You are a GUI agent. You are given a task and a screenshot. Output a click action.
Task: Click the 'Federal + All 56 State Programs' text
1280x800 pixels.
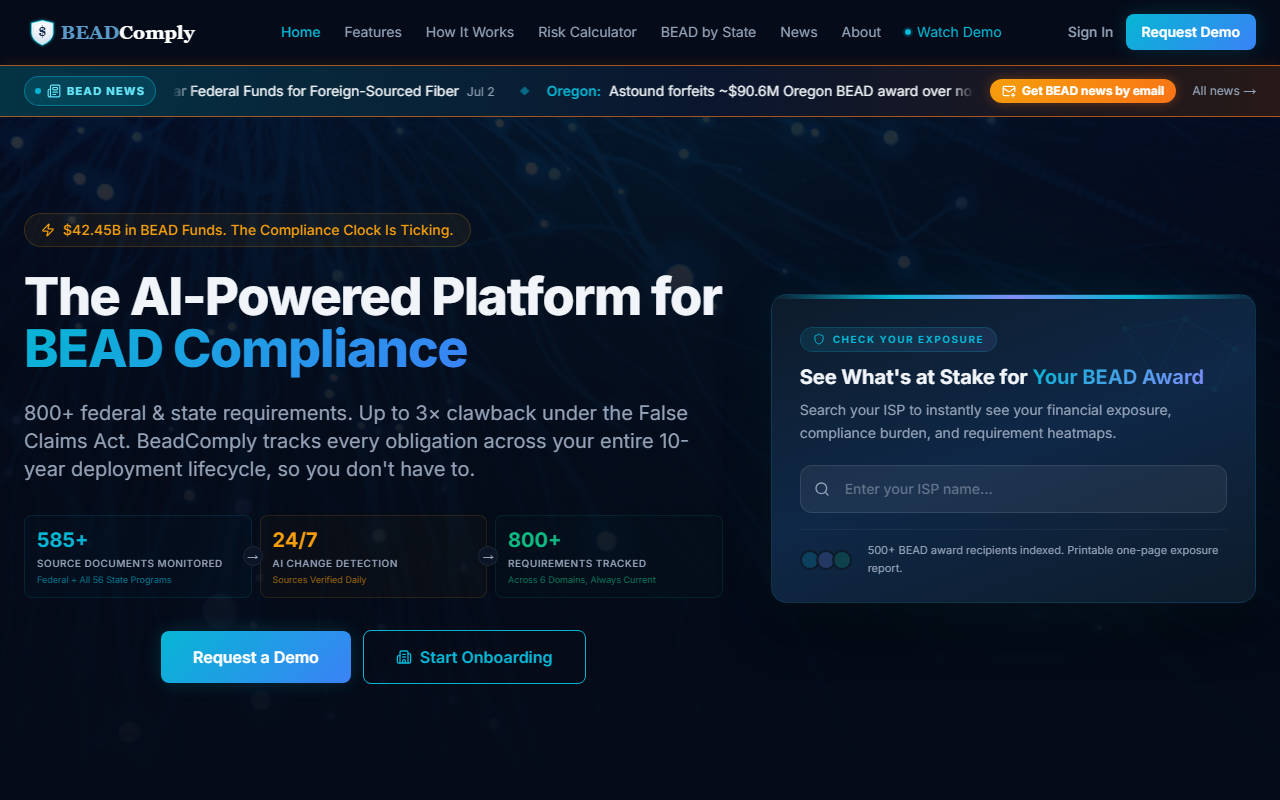click(x=104, y=580)
